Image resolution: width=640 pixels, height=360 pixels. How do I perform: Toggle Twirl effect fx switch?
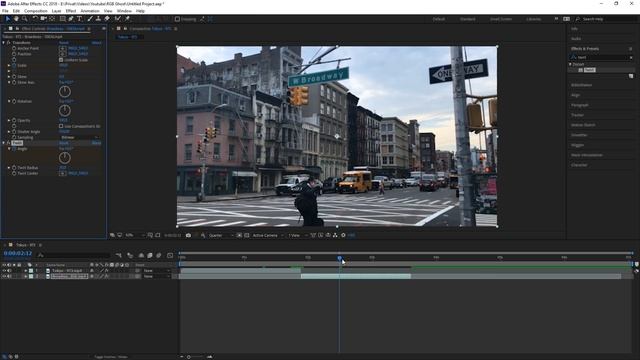[x=8, y=143]
